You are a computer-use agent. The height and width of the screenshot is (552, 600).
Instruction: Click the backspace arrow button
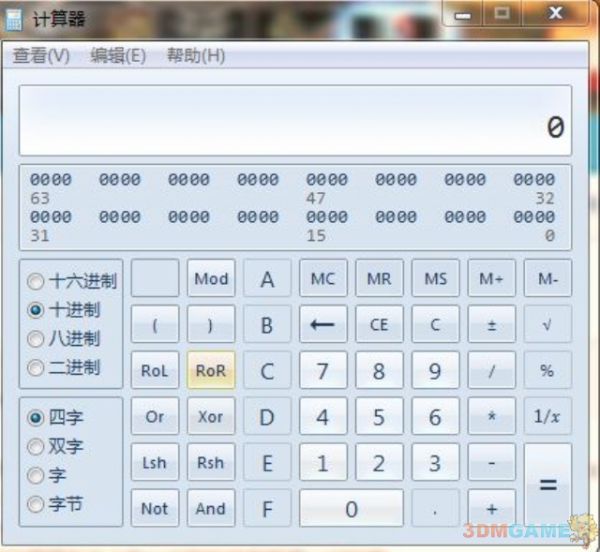pos(322,324)
